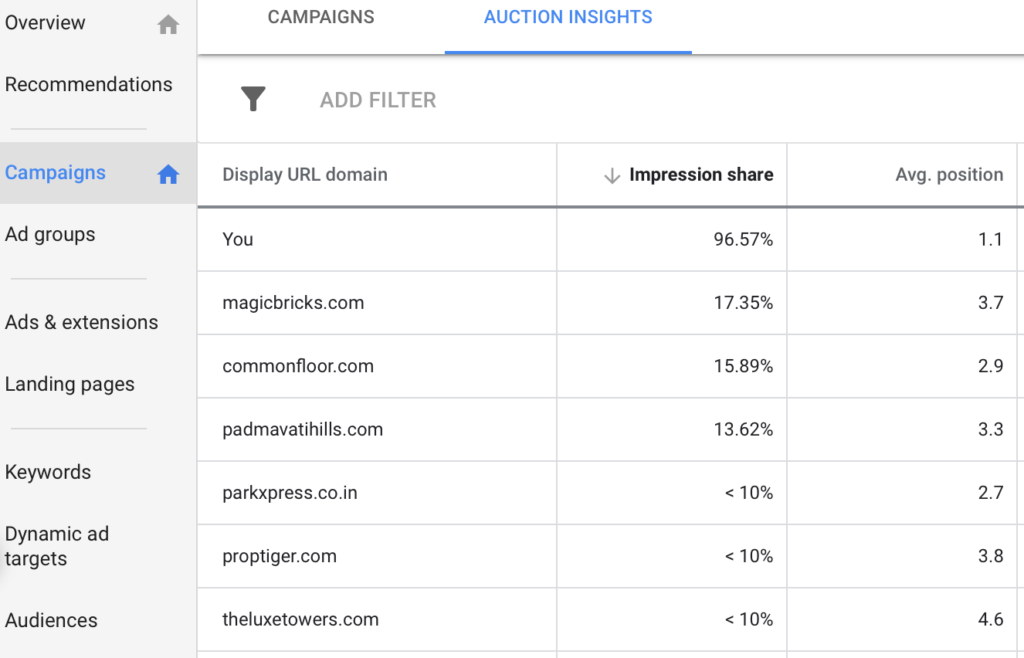Click the home icon beside Overview
This screenshot has height=658, width=1024.
[167, 23]
